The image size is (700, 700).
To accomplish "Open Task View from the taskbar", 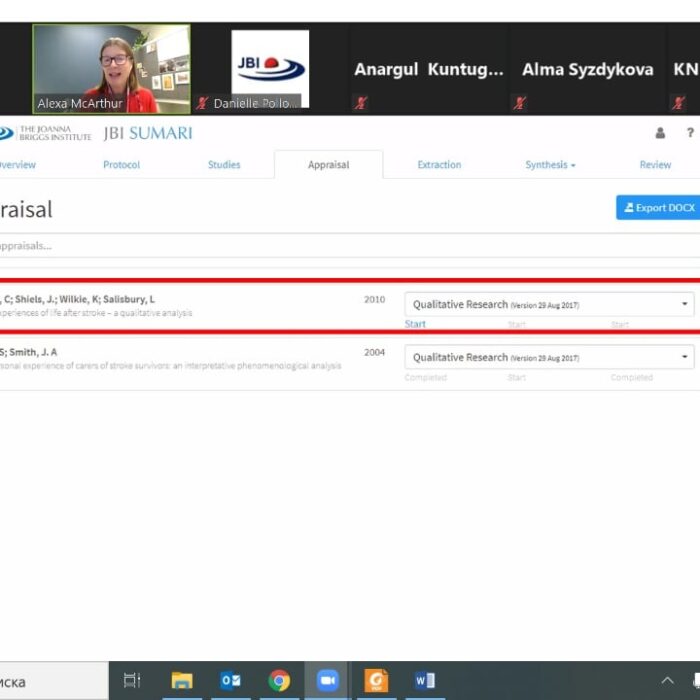I will pyautogui.click(x=131, y=681).
